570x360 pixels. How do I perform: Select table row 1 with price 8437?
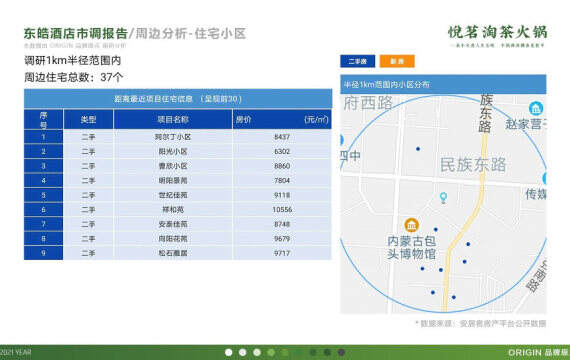178,137
